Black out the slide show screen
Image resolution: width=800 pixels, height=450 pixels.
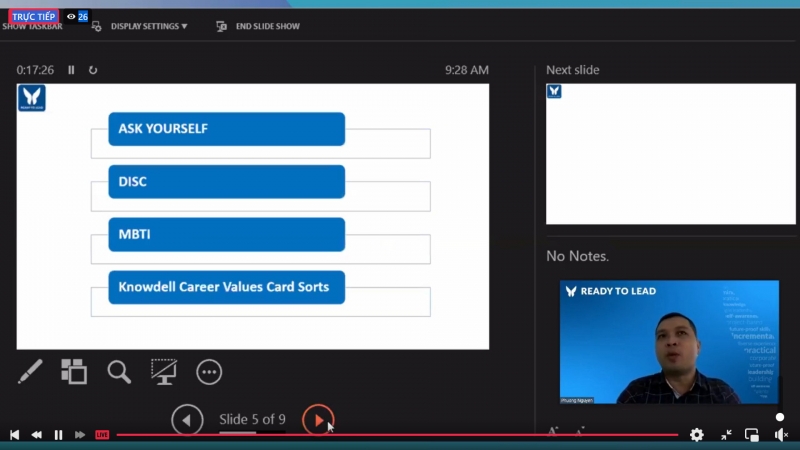tap(164, 372)
